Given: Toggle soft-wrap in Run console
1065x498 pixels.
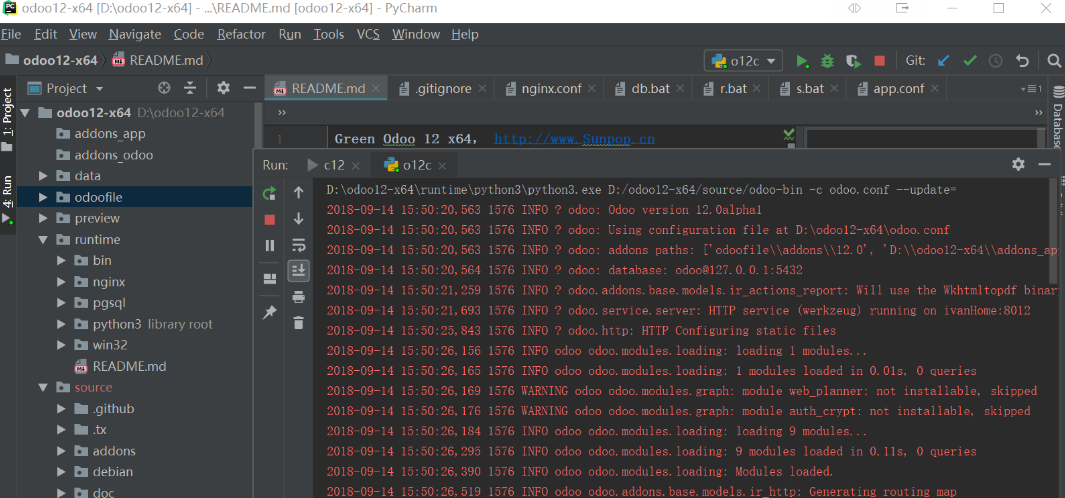Looking at the screenshot, I should click(x=298, y=245).
